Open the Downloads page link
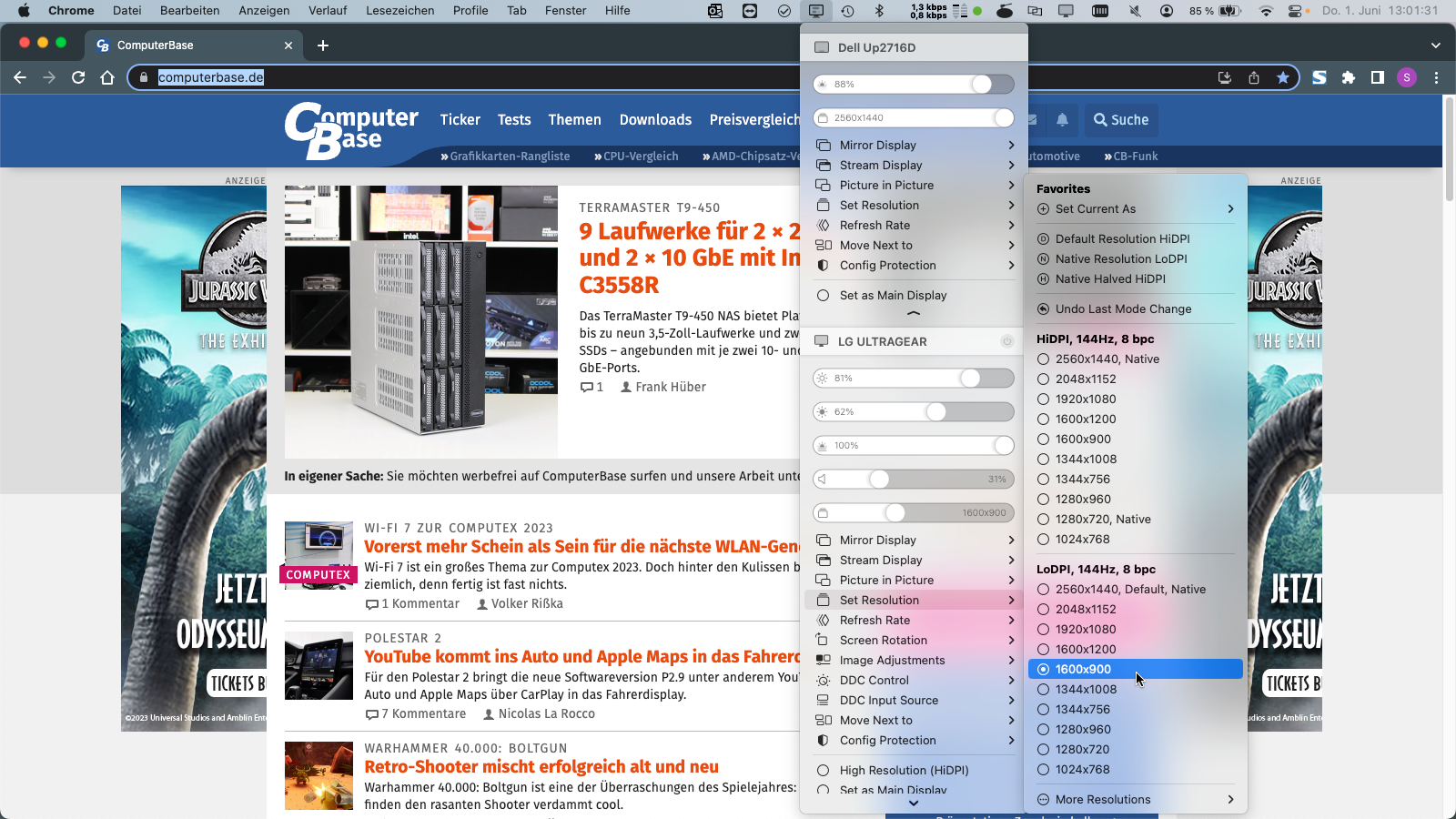The height and width of the screenshot is (819, 1456). (x=655, y=119)
